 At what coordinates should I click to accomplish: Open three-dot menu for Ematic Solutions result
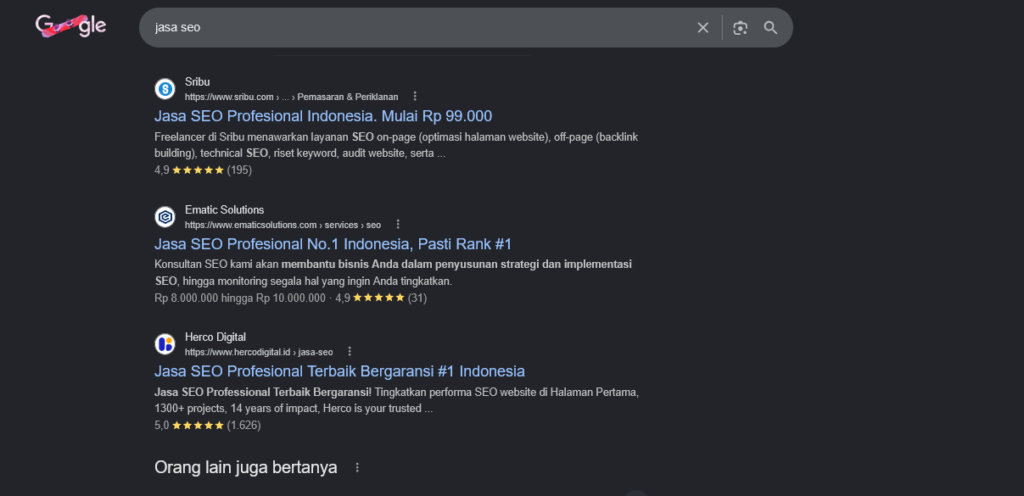click(x=398, y=225)
